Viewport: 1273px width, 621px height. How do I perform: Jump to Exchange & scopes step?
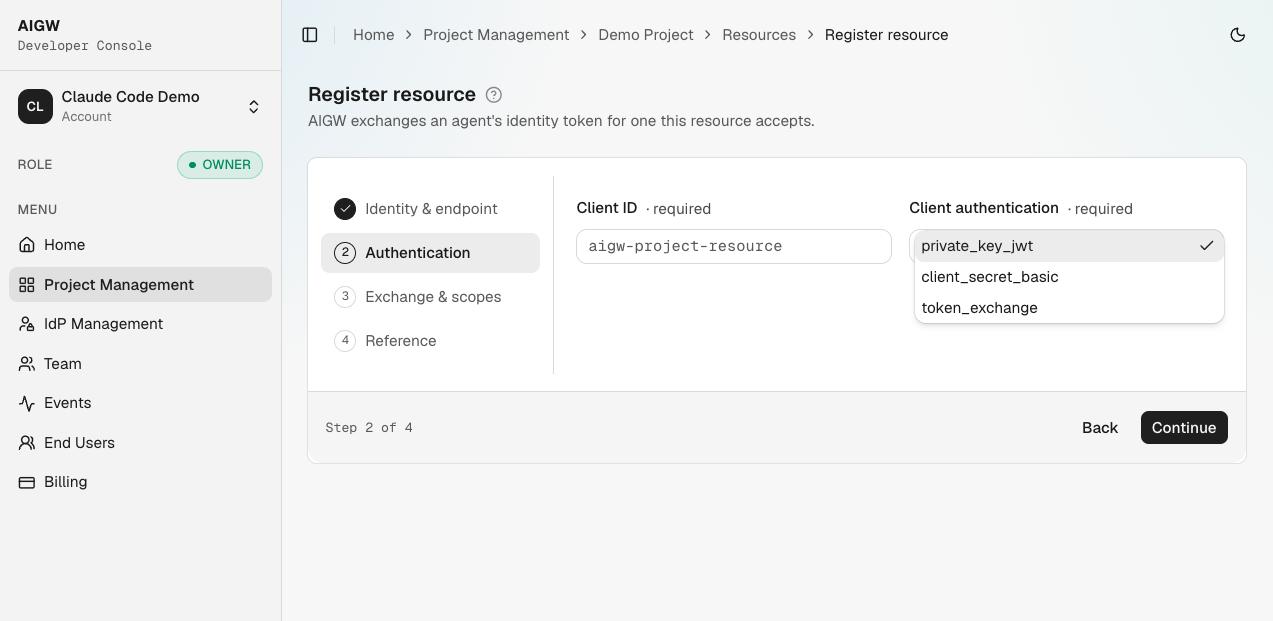click(x=430, y=297)
